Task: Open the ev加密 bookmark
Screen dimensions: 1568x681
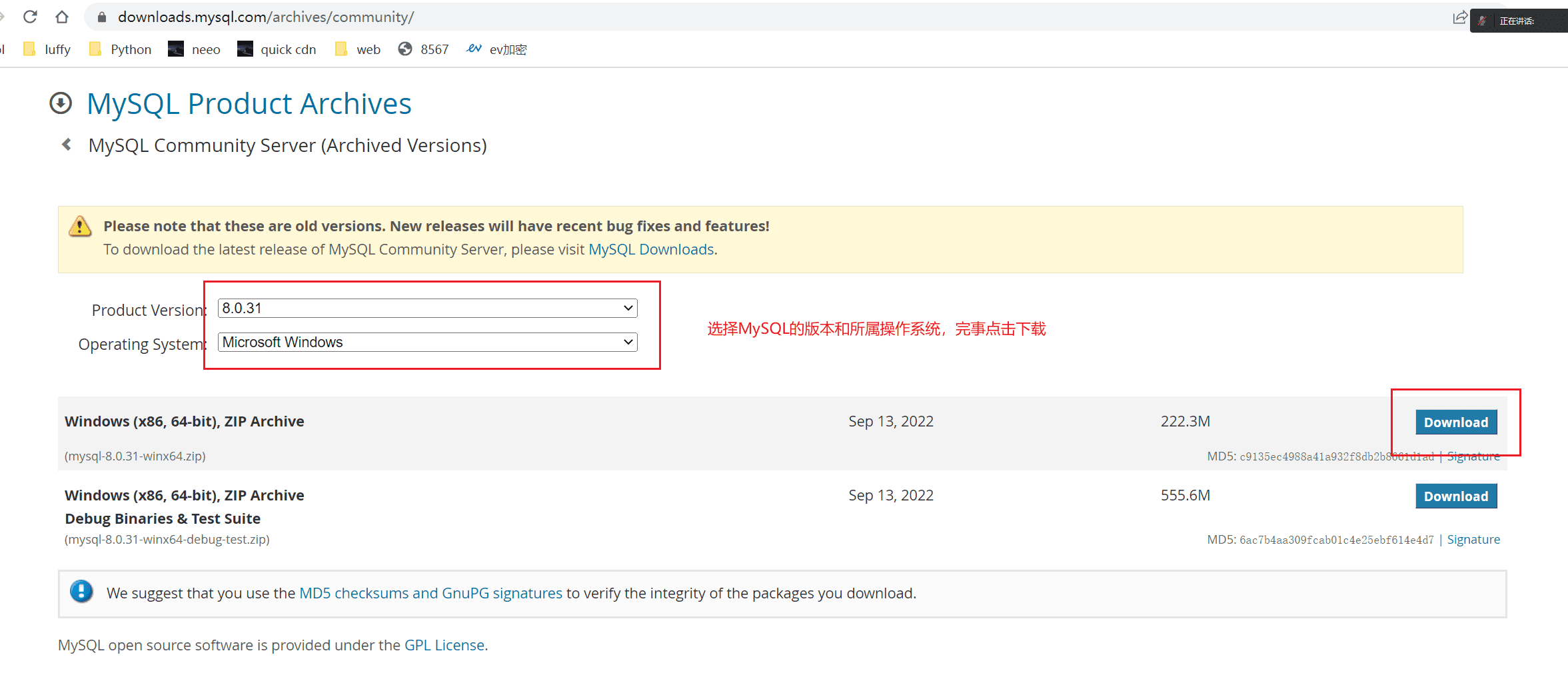Action: 496,49
